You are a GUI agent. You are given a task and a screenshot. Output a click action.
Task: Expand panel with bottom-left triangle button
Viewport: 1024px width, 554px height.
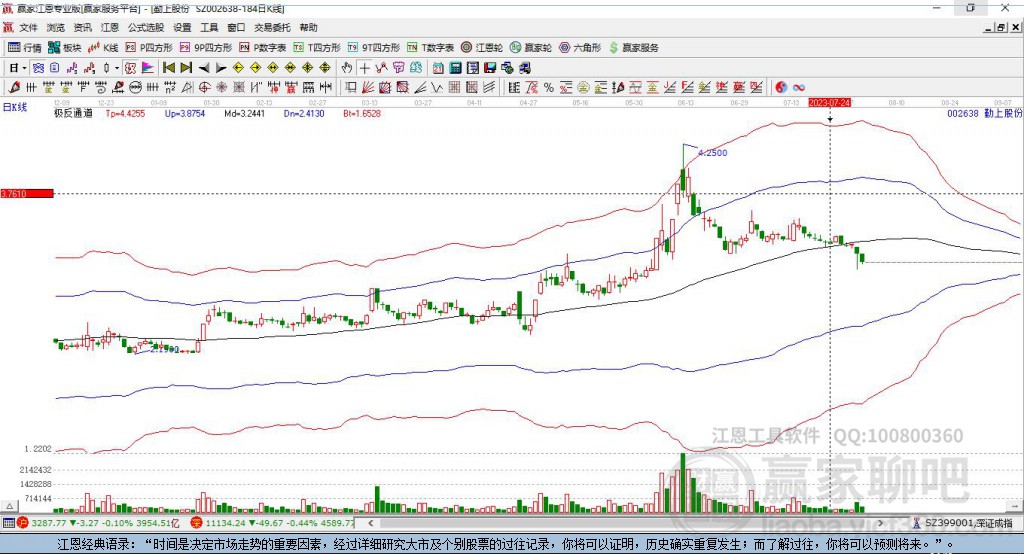pyautogui.click(x=9, y=506)
